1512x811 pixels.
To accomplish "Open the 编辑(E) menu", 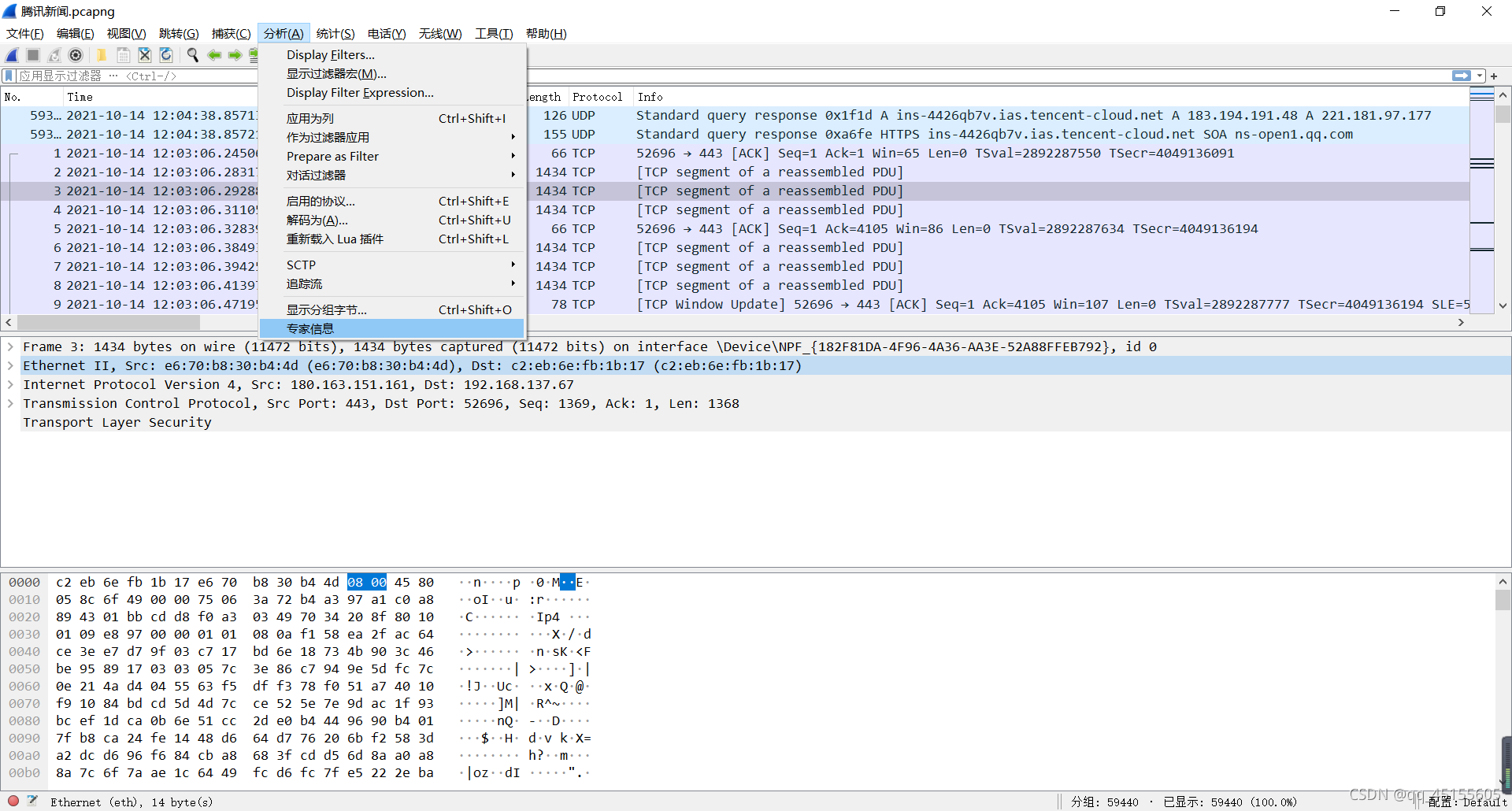I will [76, 33].
